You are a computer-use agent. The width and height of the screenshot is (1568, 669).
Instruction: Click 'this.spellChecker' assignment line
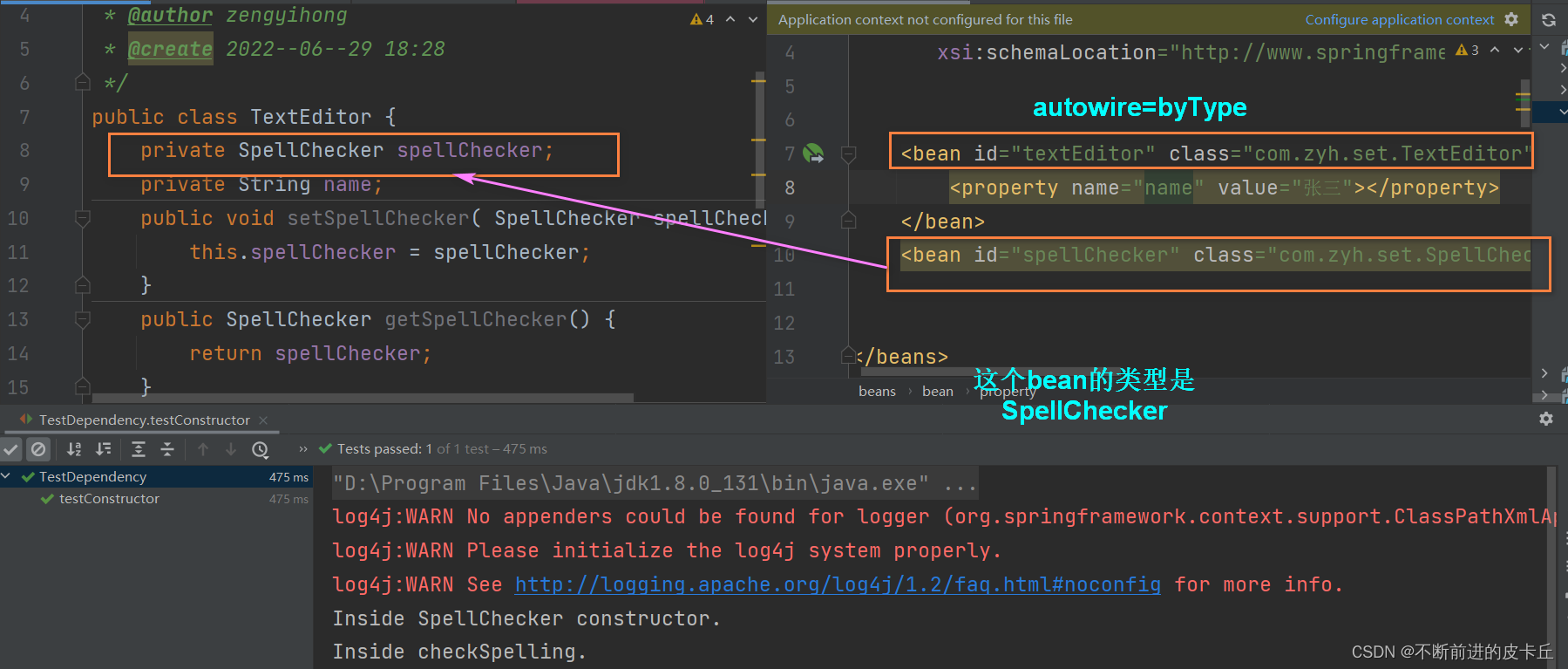click(390, 252)
